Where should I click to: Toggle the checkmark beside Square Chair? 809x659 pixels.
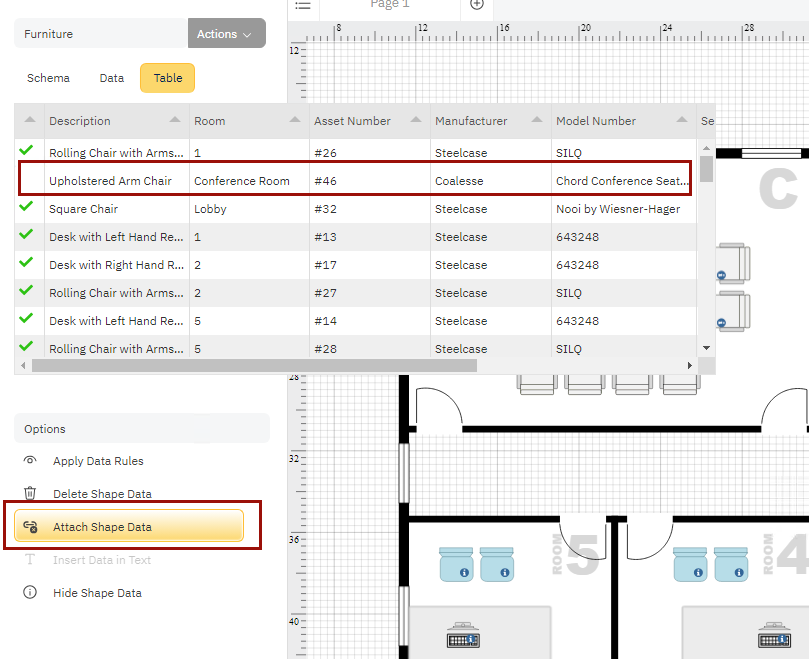tap(28, 209)
